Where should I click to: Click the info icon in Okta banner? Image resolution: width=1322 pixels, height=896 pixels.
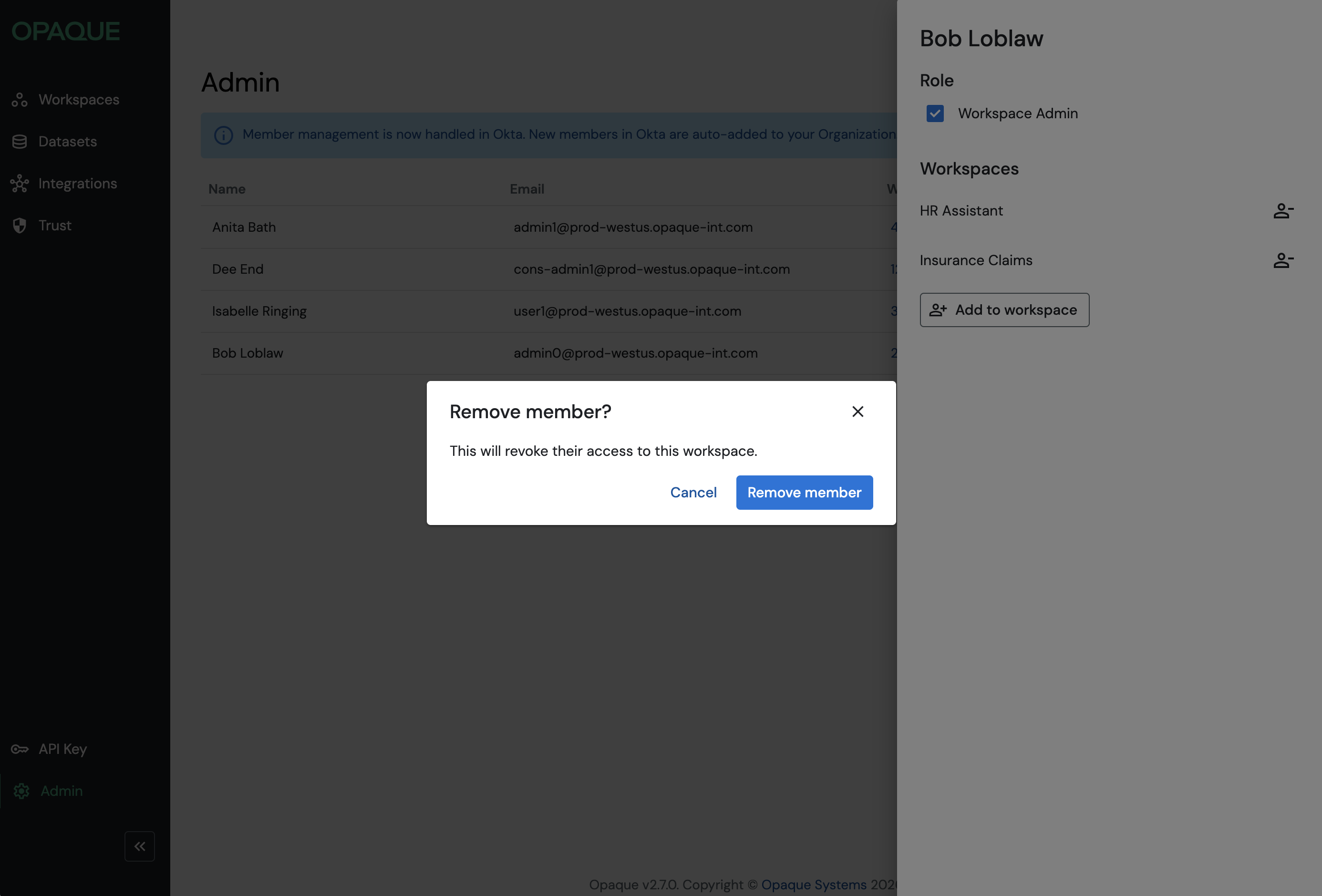(x=224, y=135)
